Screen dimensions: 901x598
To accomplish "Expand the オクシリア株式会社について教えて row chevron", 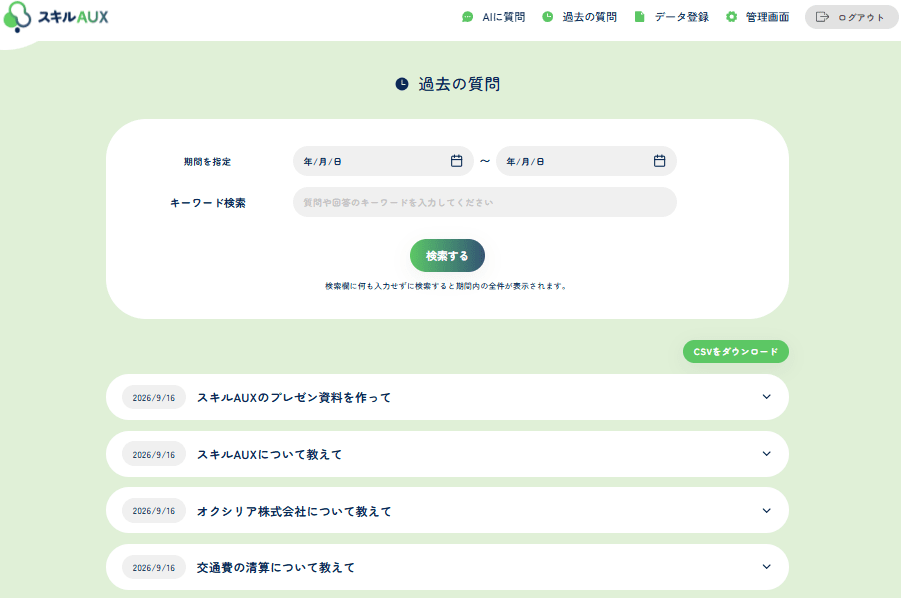I will 767,511.
